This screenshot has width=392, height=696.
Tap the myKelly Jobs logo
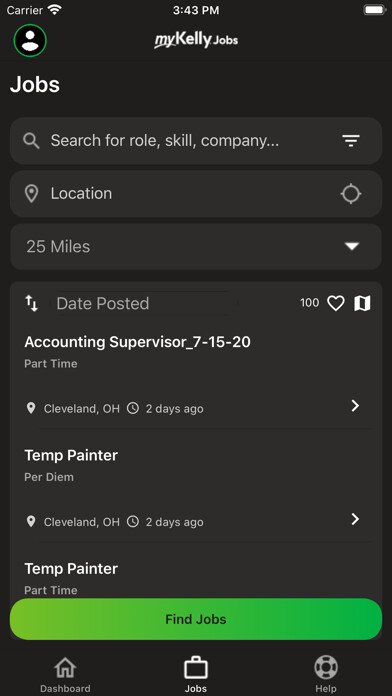(x=196, y=40)
